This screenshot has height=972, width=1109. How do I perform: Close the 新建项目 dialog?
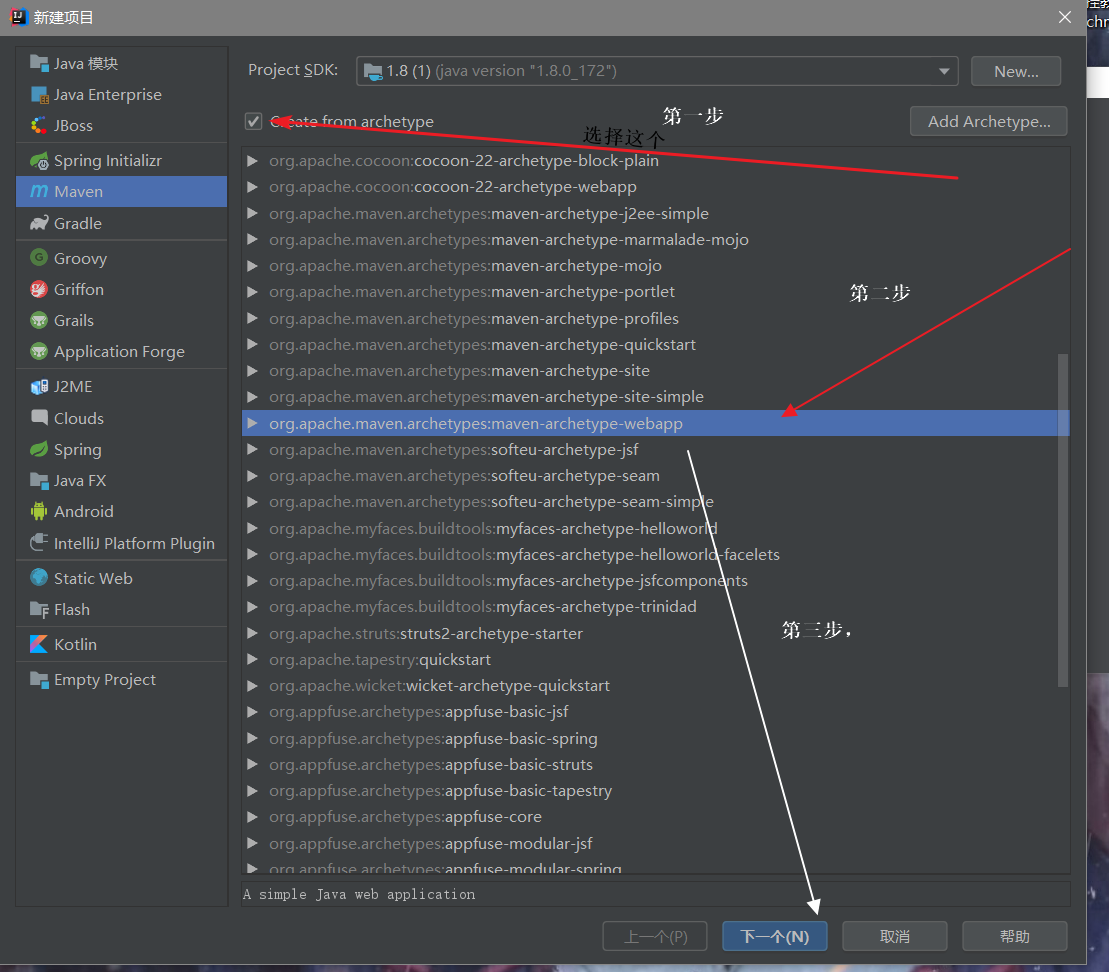tap(1064, 17)
